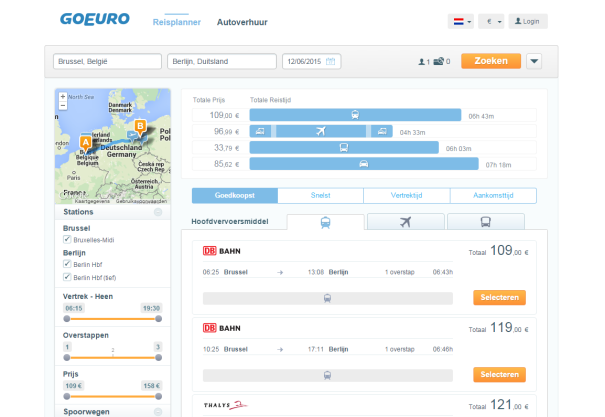Click the 85,62 € price row
Image resolution: width=605 pixels, height=417 pixels.
364,164
